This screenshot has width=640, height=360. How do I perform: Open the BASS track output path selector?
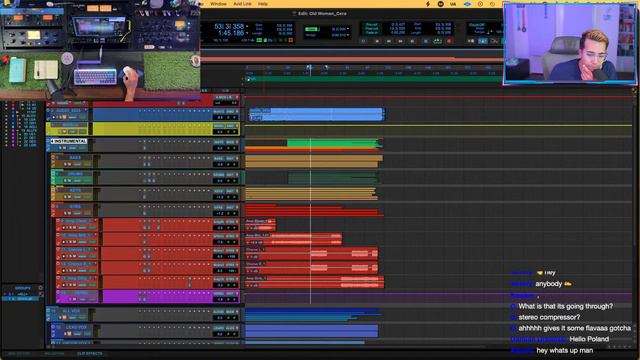tap(231, 158)
